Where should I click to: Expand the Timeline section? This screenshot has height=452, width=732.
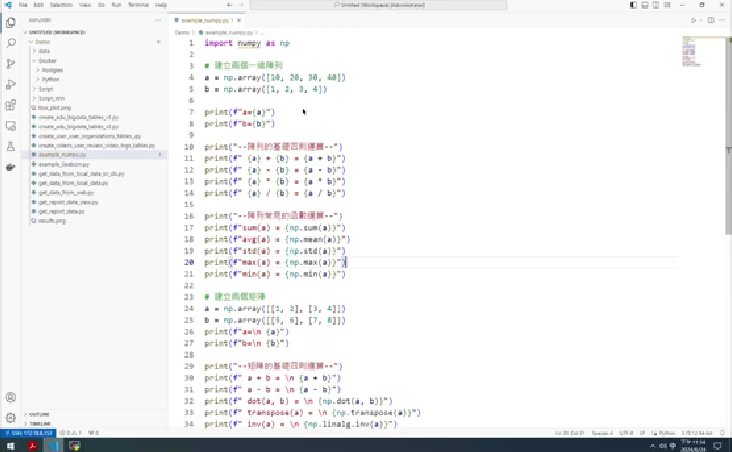pos(40,424)
